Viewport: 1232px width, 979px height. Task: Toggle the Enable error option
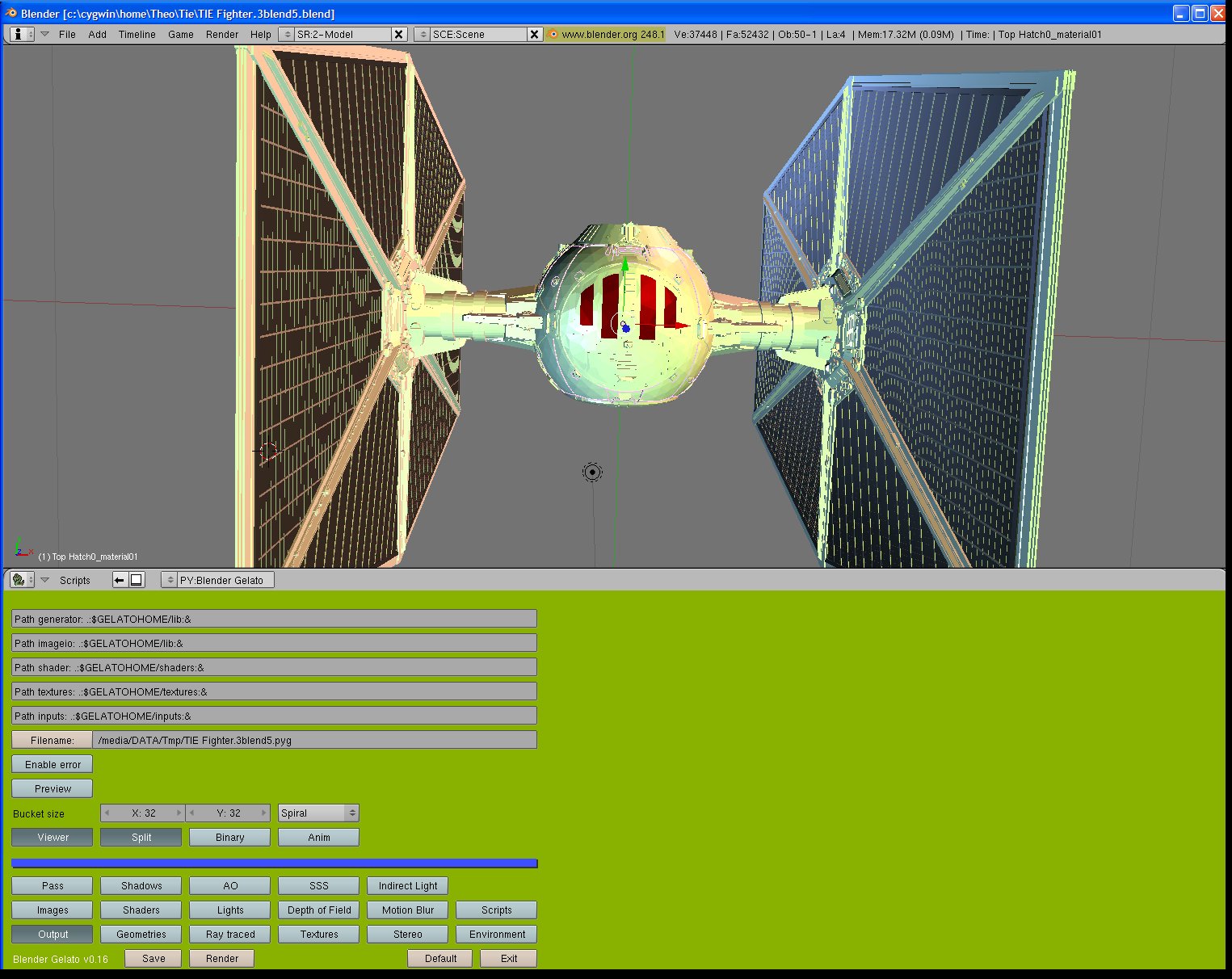(x=53, y=765)
